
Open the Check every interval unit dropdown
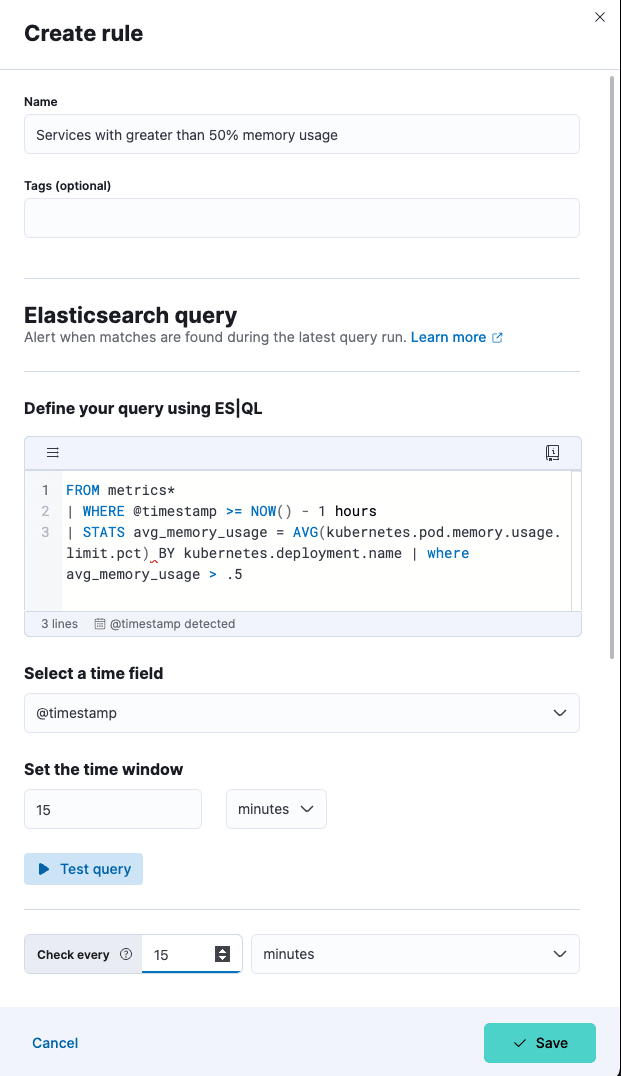(415, 954)
